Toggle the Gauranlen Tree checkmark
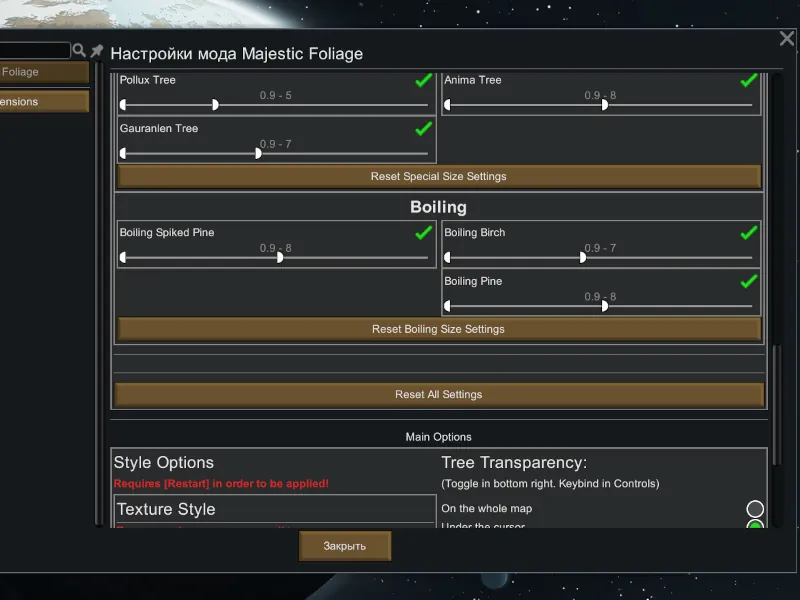Viewport: 800px width, 600px height. tap(424, 129)
